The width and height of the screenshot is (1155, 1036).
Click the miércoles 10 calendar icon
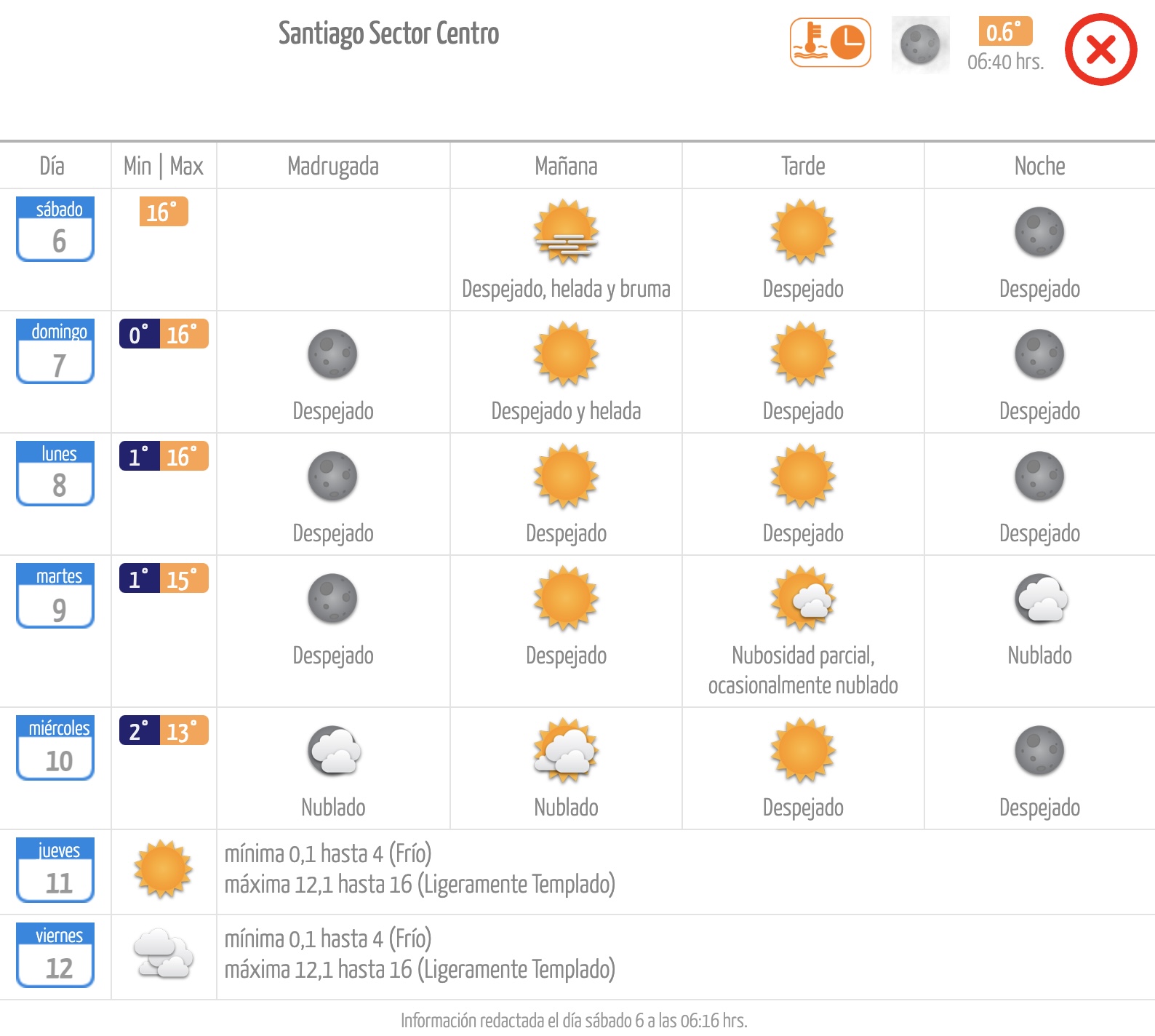tap(55, 748)
